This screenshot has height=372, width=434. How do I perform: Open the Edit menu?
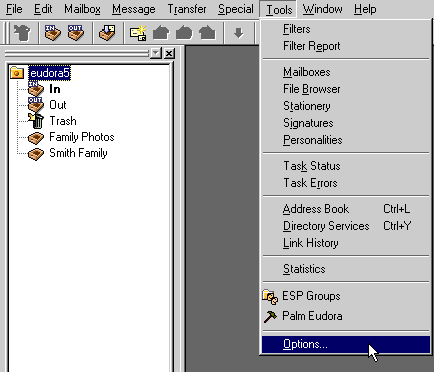(43, 9)
